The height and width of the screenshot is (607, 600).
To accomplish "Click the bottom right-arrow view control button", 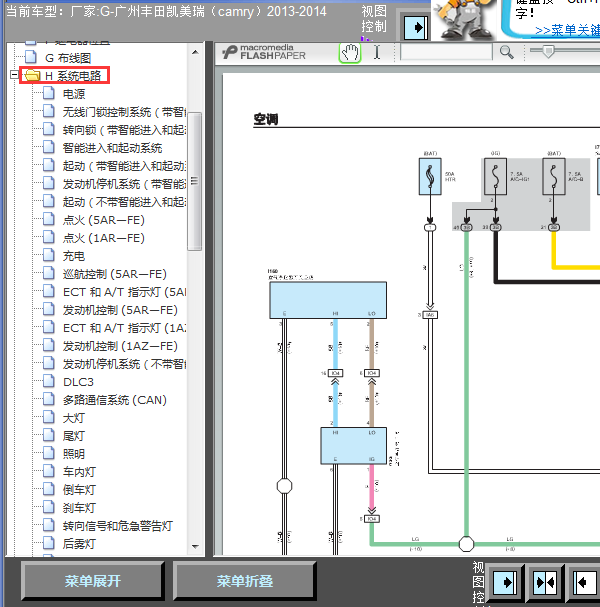I will point(505,583).
